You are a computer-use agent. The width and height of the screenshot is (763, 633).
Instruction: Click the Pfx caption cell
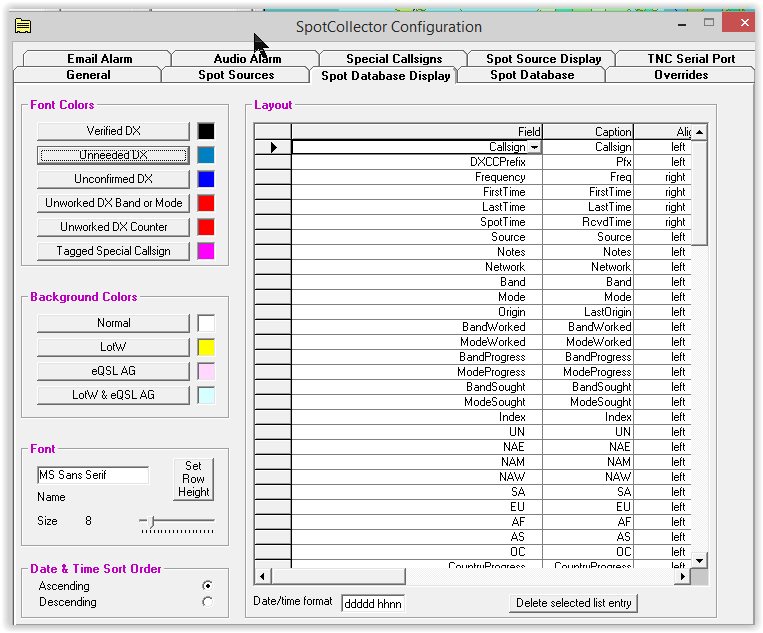pos(588,162)
